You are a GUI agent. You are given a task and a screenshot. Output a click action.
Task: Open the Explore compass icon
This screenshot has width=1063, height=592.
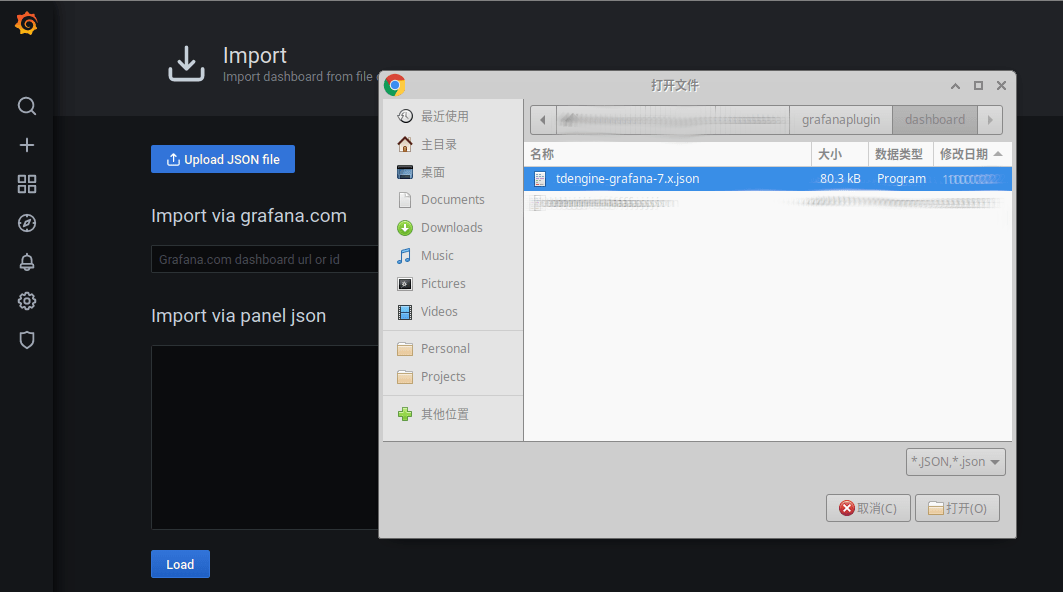pyautogui.click(x=27, y=223)
